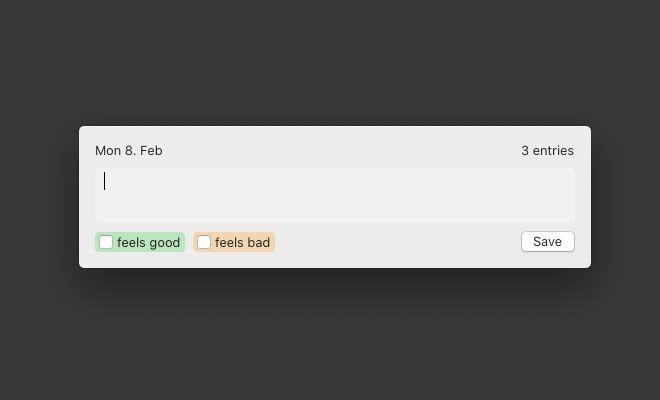Screen dimensions: 660x400
Task: Click the 'feels good' label text
Action: point(149,243)
